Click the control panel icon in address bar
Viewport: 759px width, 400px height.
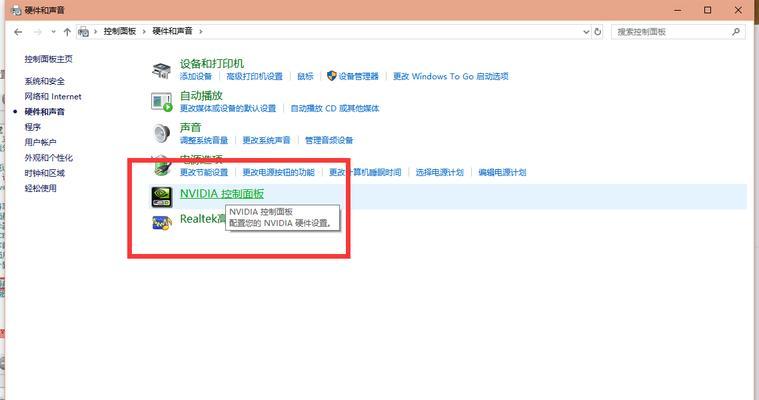click(83, 32)
